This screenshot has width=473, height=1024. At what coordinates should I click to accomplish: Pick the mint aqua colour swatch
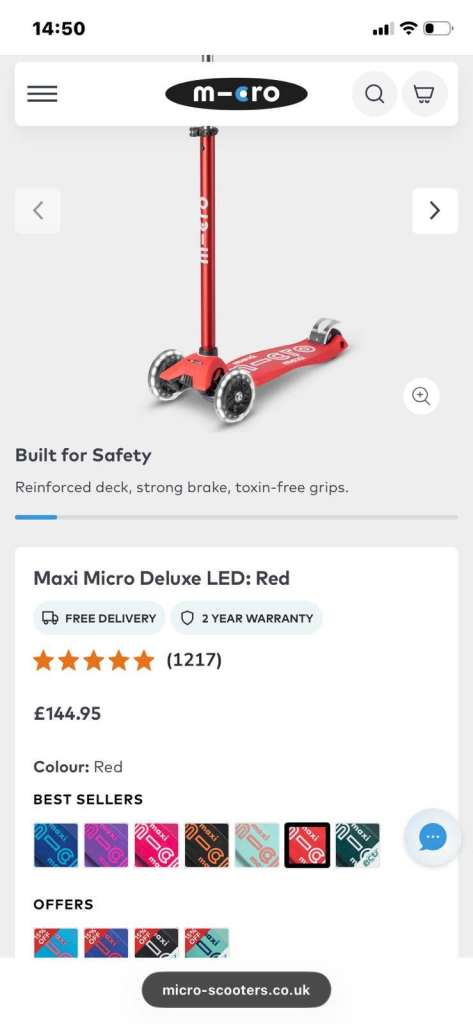(x=257, y=845)
